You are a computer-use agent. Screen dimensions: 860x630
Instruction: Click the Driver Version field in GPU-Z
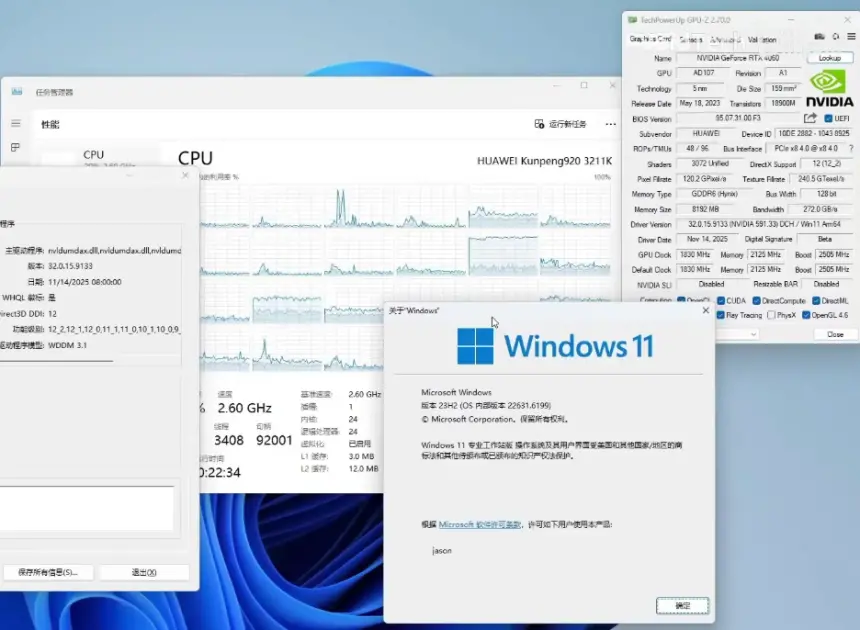click(764, 224)
